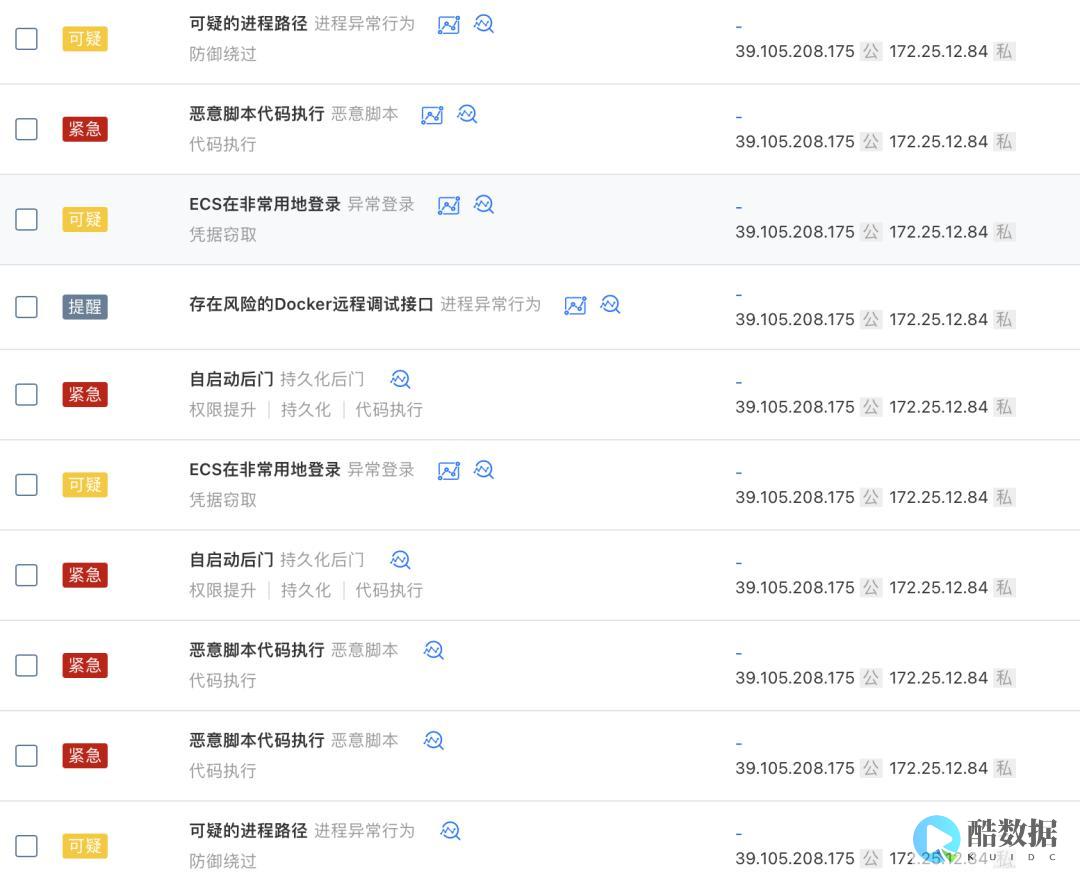Click private IP 172.25.12.84 in first 自启动后门 row
This screenshot has width=1080, height=885.
pos(938,407)
